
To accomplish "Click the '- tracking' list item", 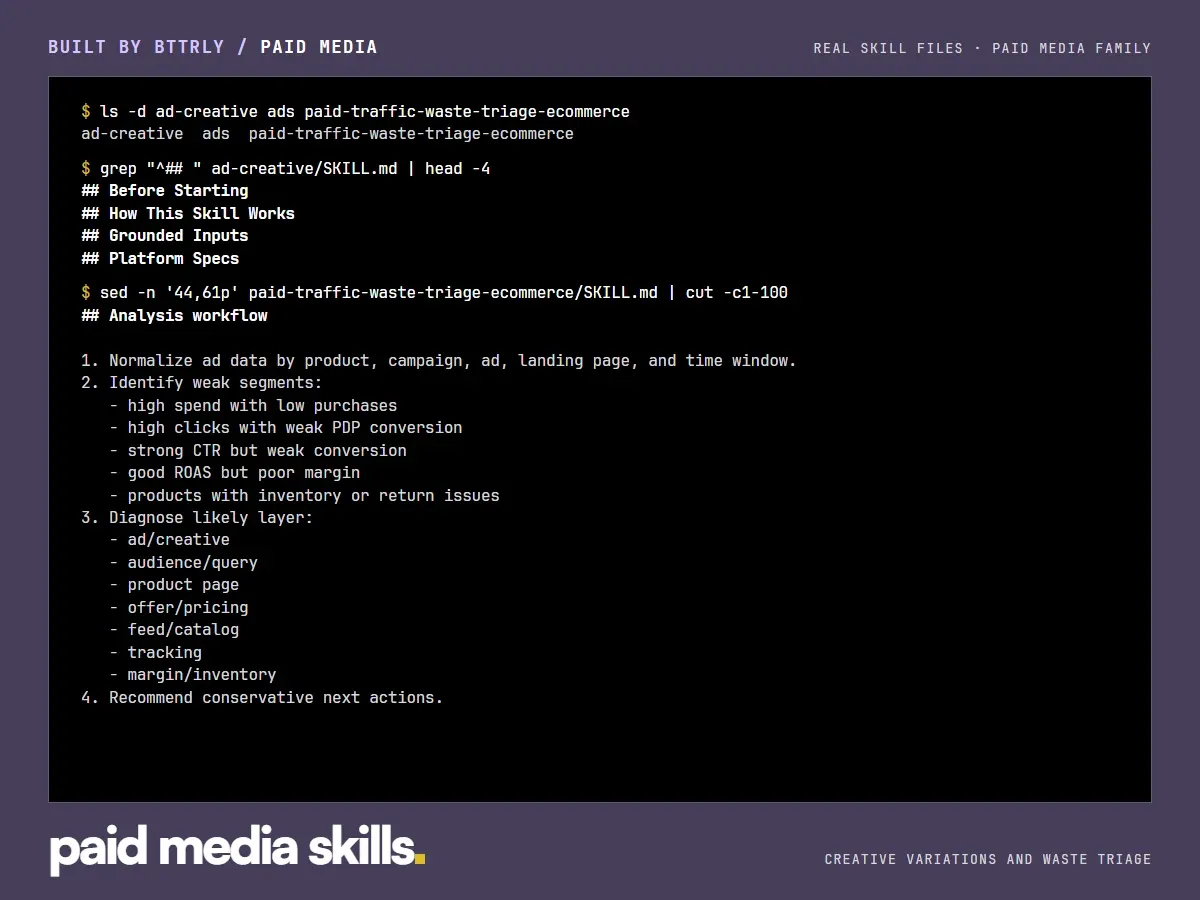I will 155,653.
